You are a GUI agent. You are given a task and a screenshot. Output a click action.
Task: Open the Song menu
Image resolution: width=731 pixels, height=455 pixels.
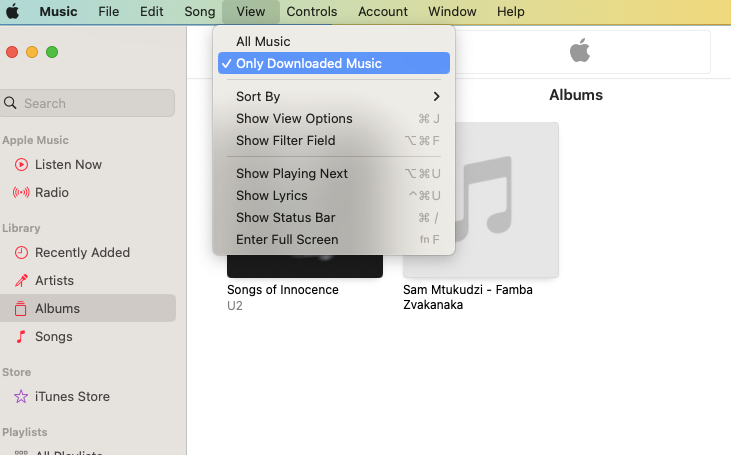point(200,11)
